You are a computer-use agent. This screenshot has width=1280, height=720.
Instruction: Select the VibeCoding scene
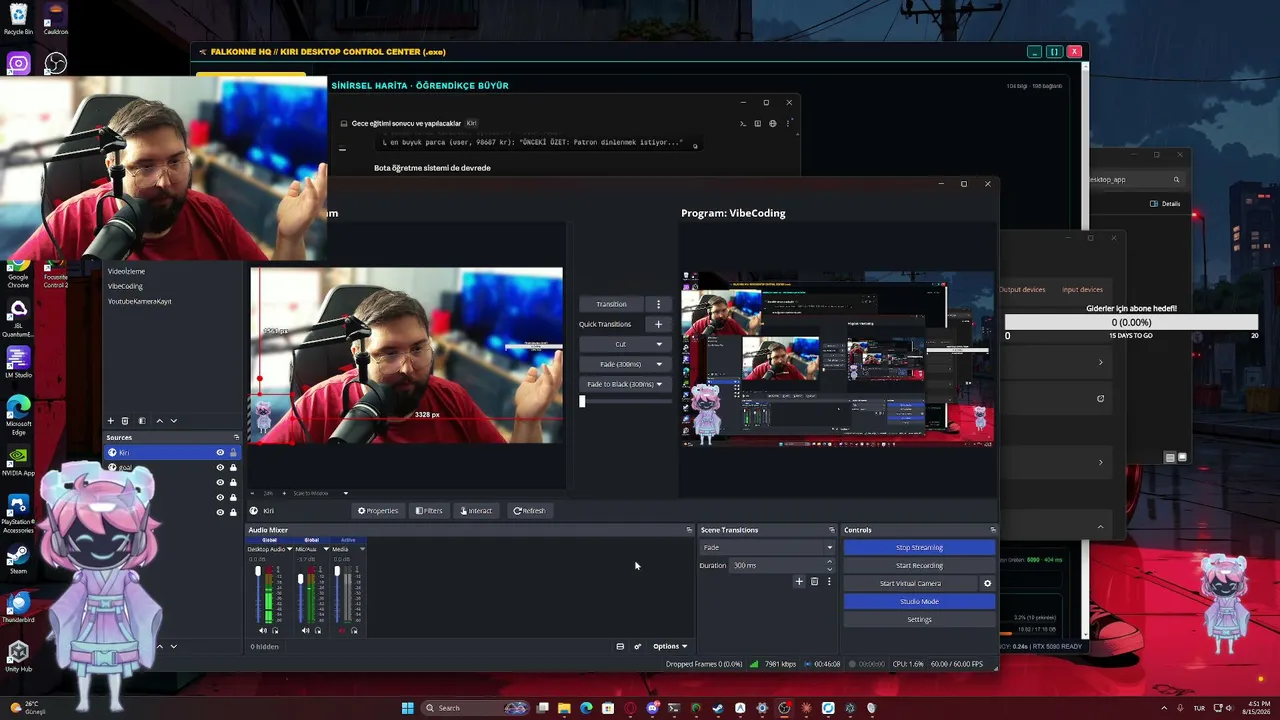pyautogui.click(x=125, y=286)
